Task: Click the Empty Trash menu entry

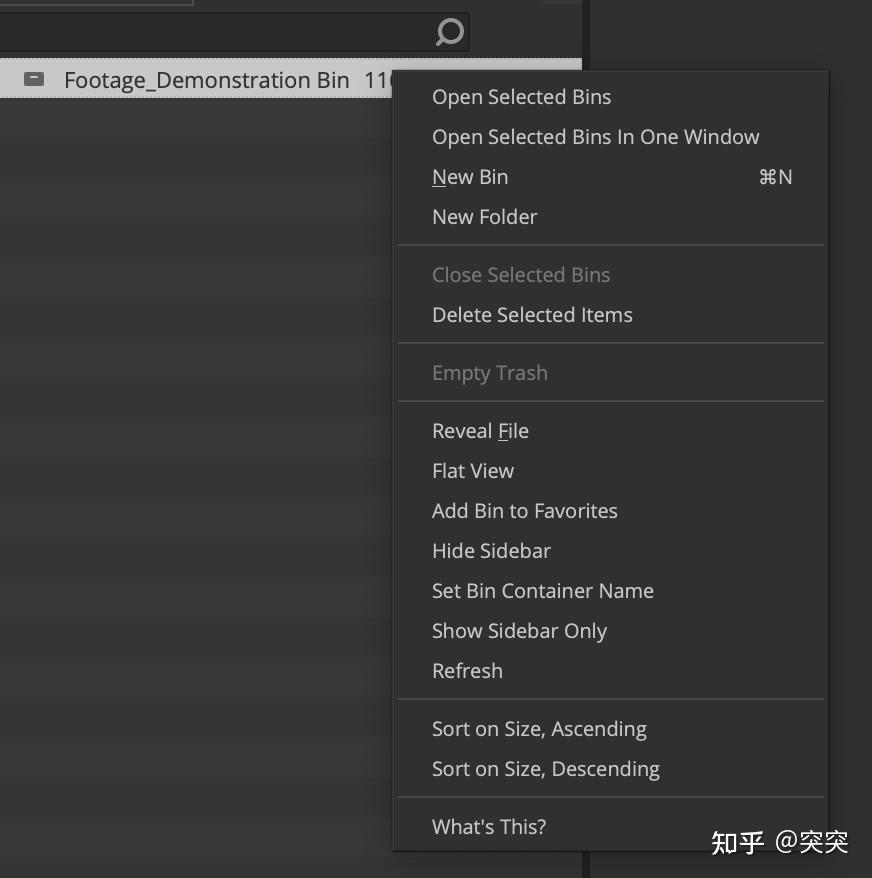Action: pyautogui.click(x=489, y=373)
